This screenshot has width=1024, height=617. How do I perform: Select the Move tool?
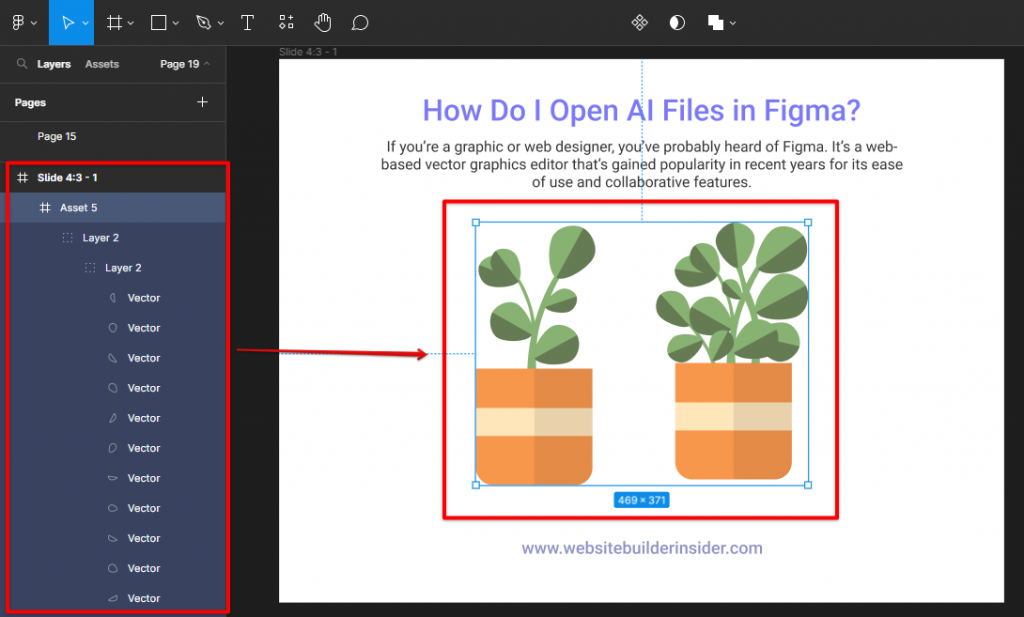[70, 22]
